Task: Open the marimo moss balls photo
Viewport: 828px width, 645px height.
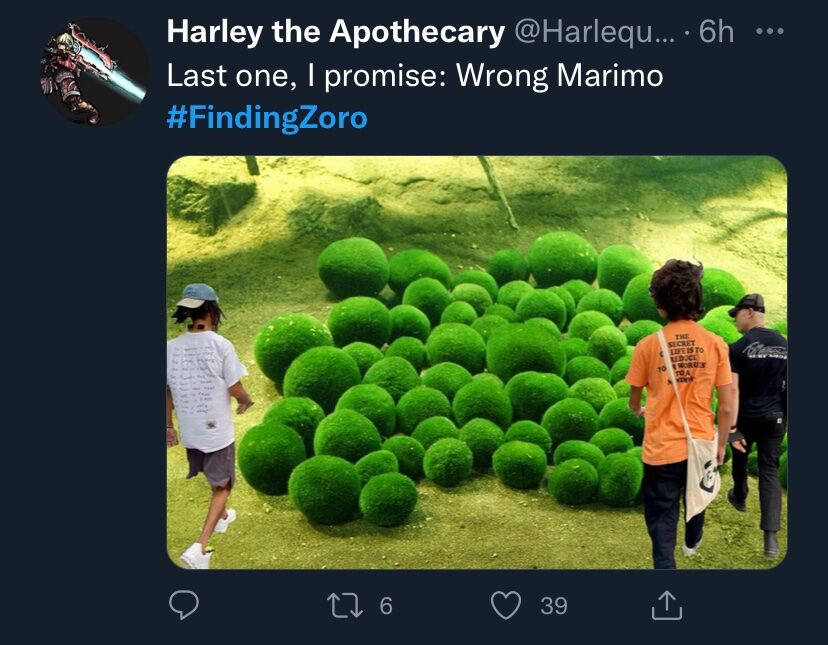Action: tap(477, 362)
